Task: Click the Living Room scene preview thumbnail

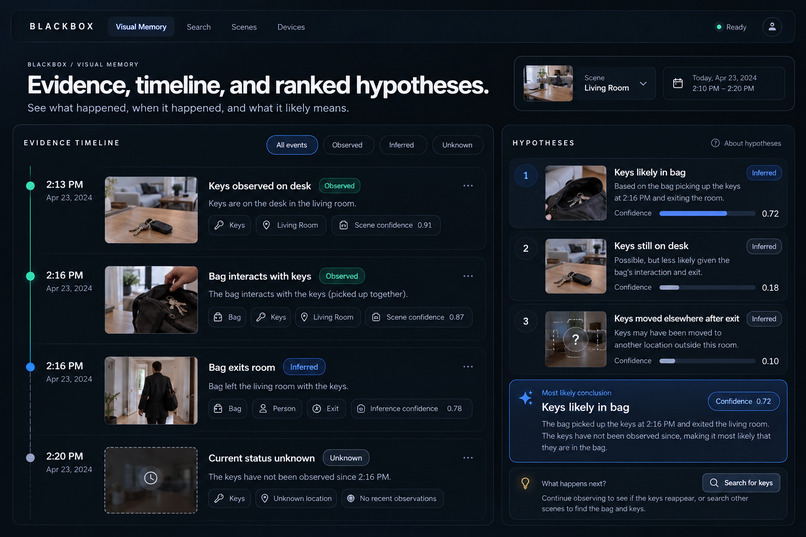Action: pos(548,83)
